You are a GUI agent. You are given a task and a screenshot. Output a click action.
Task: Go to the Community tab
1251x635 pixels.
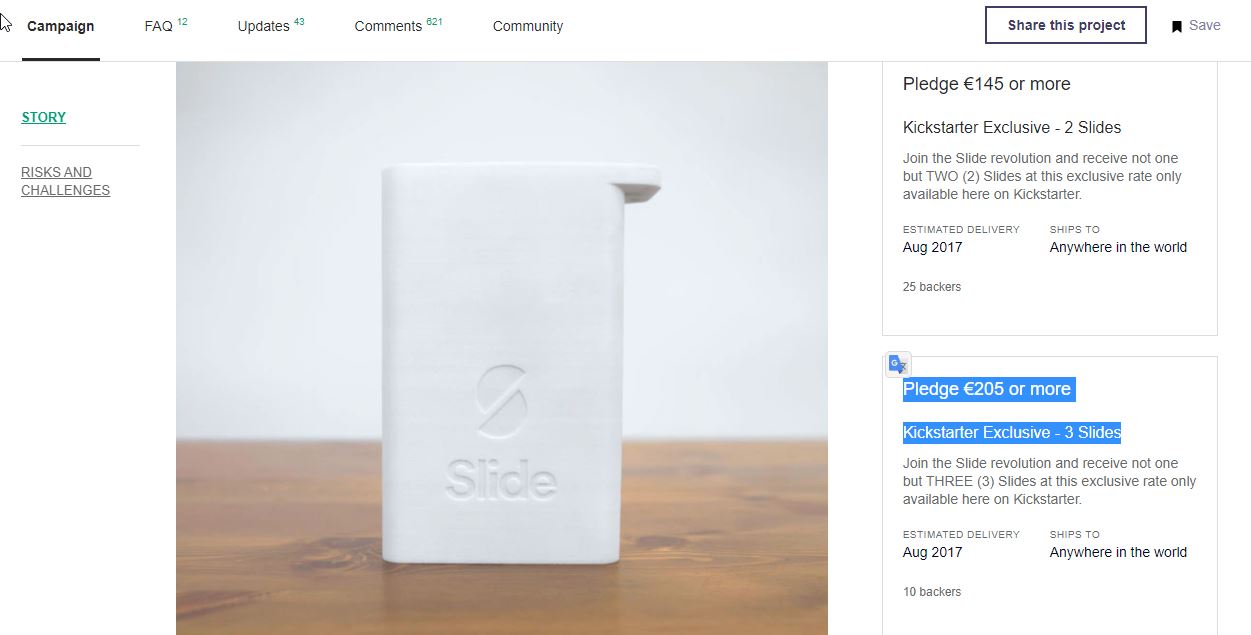(528, 26)
